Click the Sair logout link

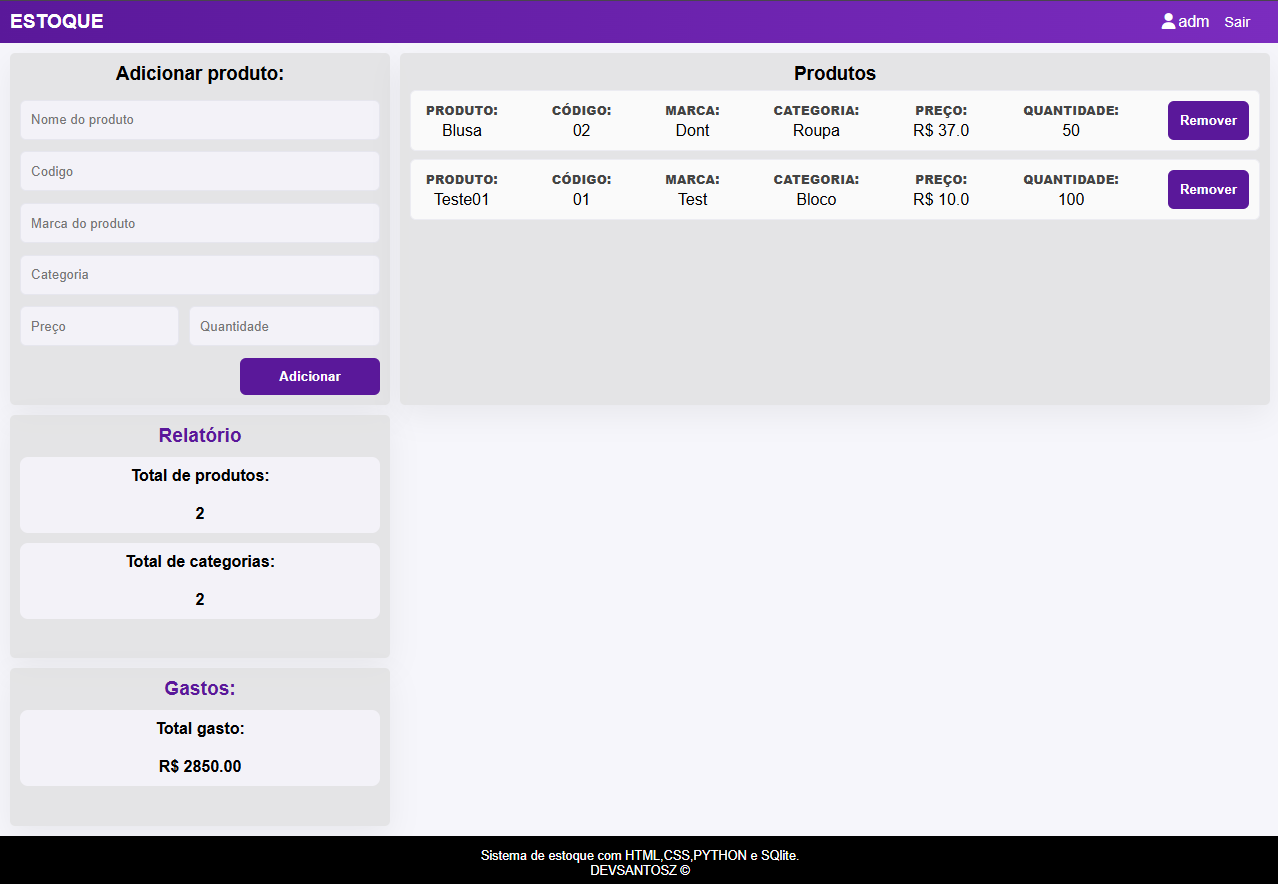[1237, 22]
